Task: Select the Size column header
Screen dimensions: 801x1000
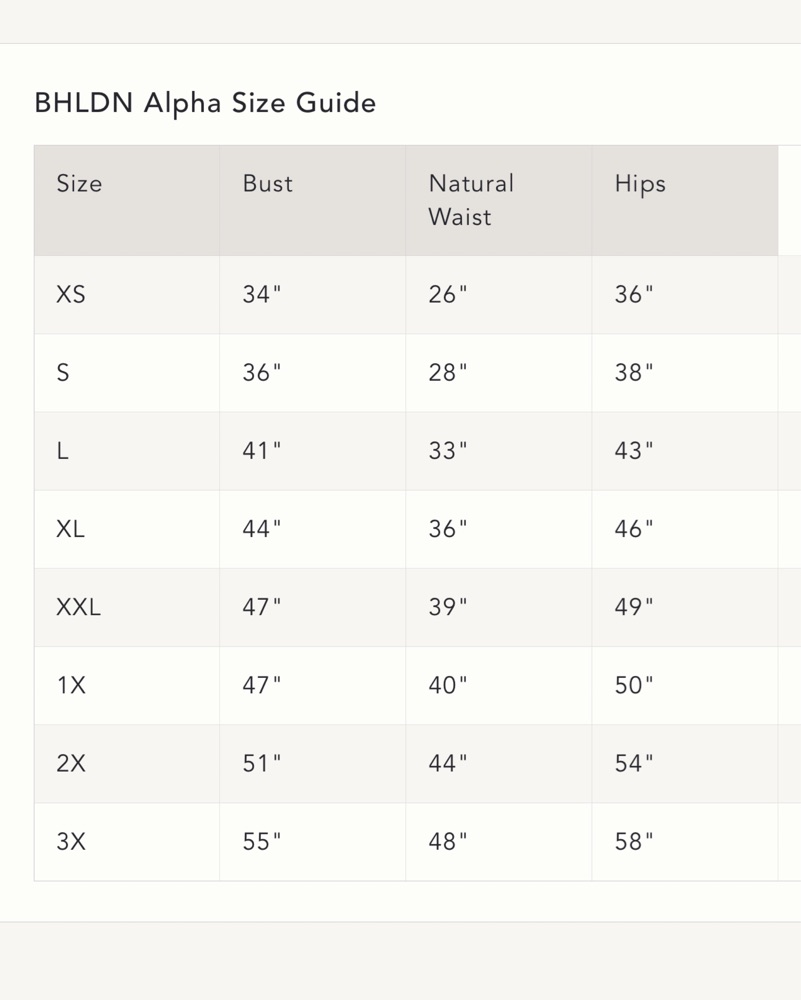Action: tap(79, 184)
